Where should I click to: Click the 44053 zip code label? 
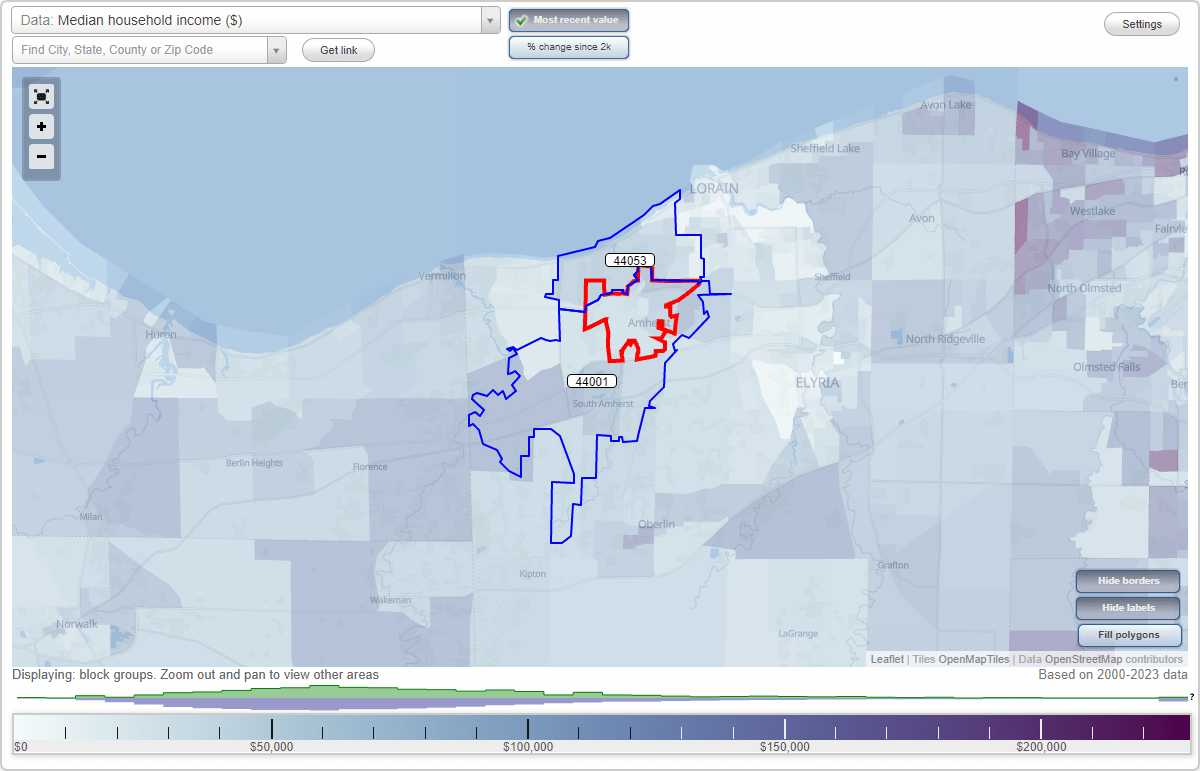pos(630,260)
